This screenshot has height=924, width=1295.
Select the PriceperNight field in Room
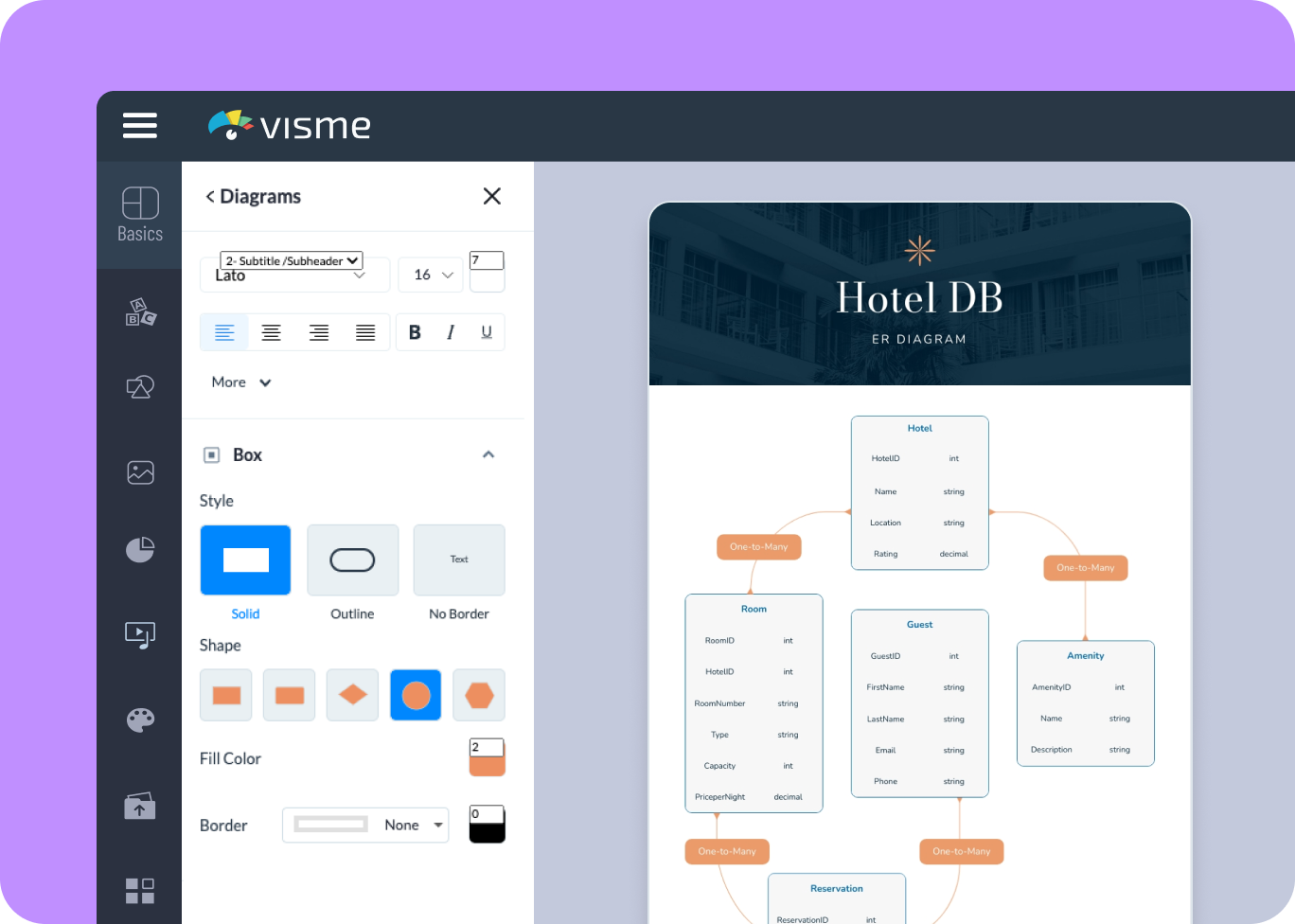[720, 797]
